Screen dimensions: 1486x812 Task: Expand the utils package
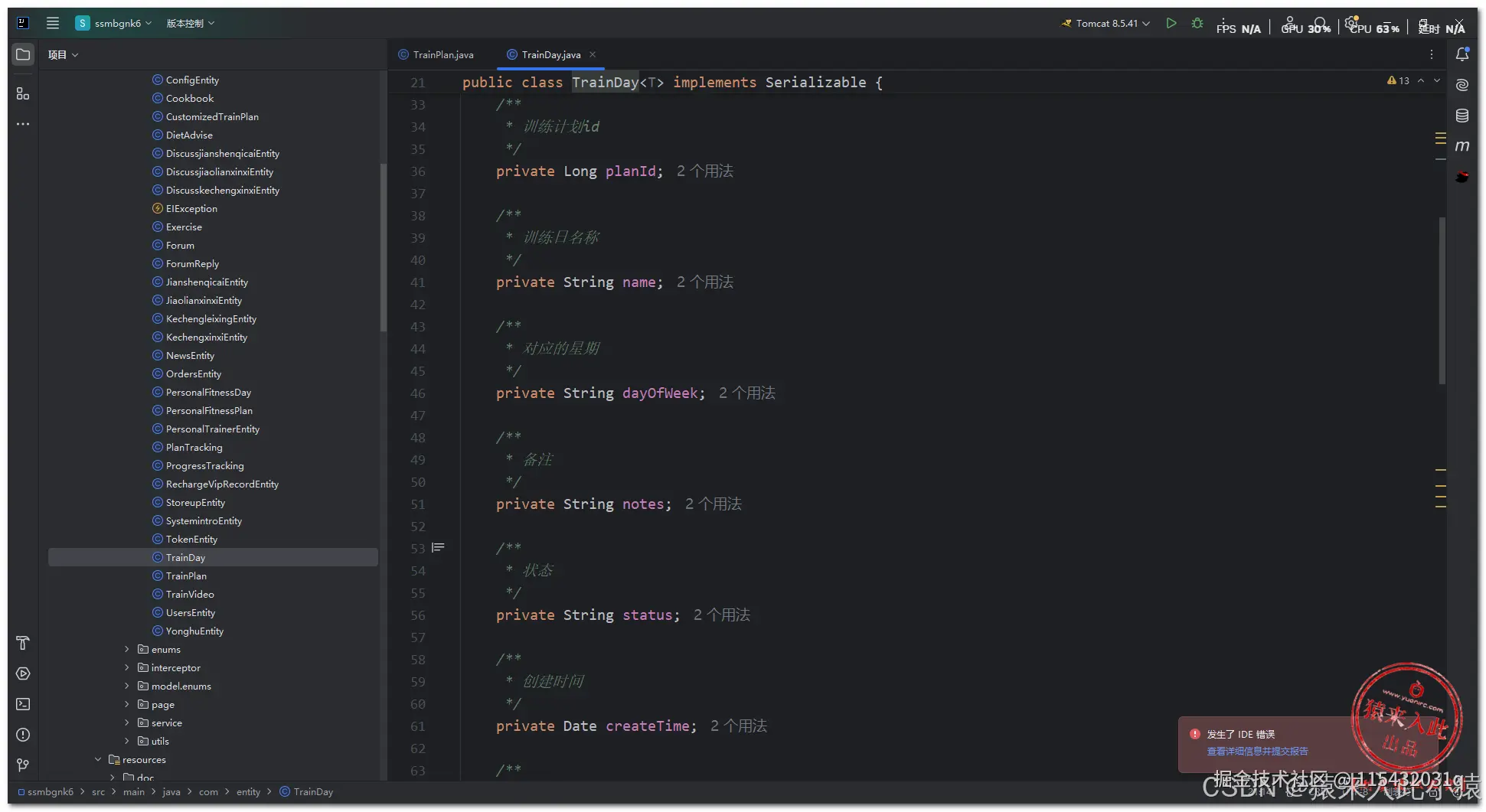[x=127, y=741]
